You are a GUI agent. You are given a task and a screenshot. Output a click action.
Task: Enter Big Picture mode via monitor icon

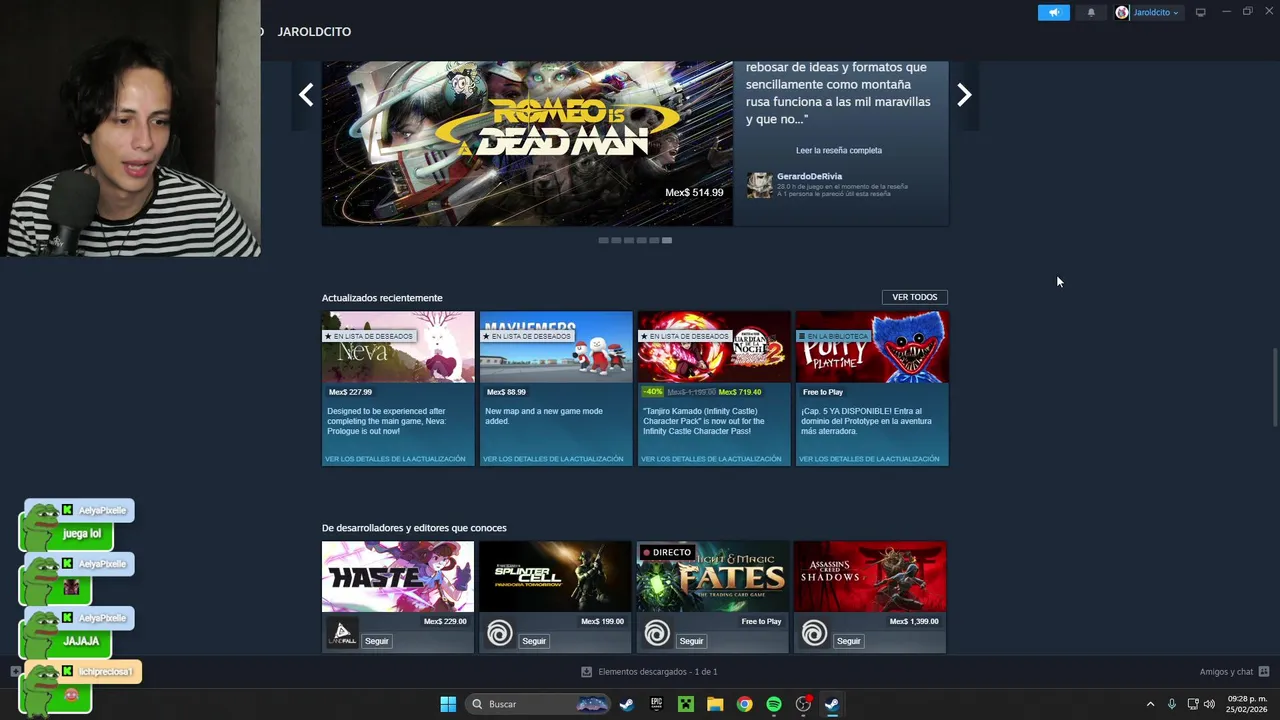[x=1200, y=12]
